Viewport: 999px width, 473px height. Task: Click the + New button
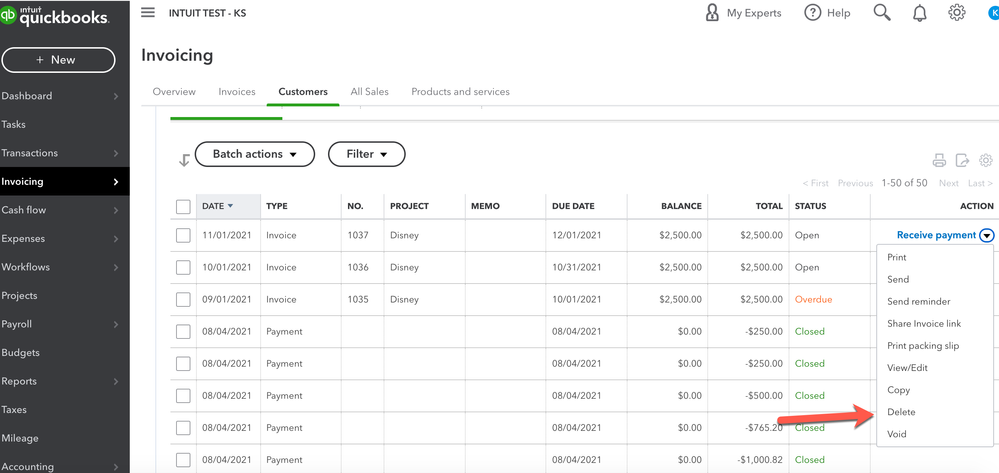[58, 60]
